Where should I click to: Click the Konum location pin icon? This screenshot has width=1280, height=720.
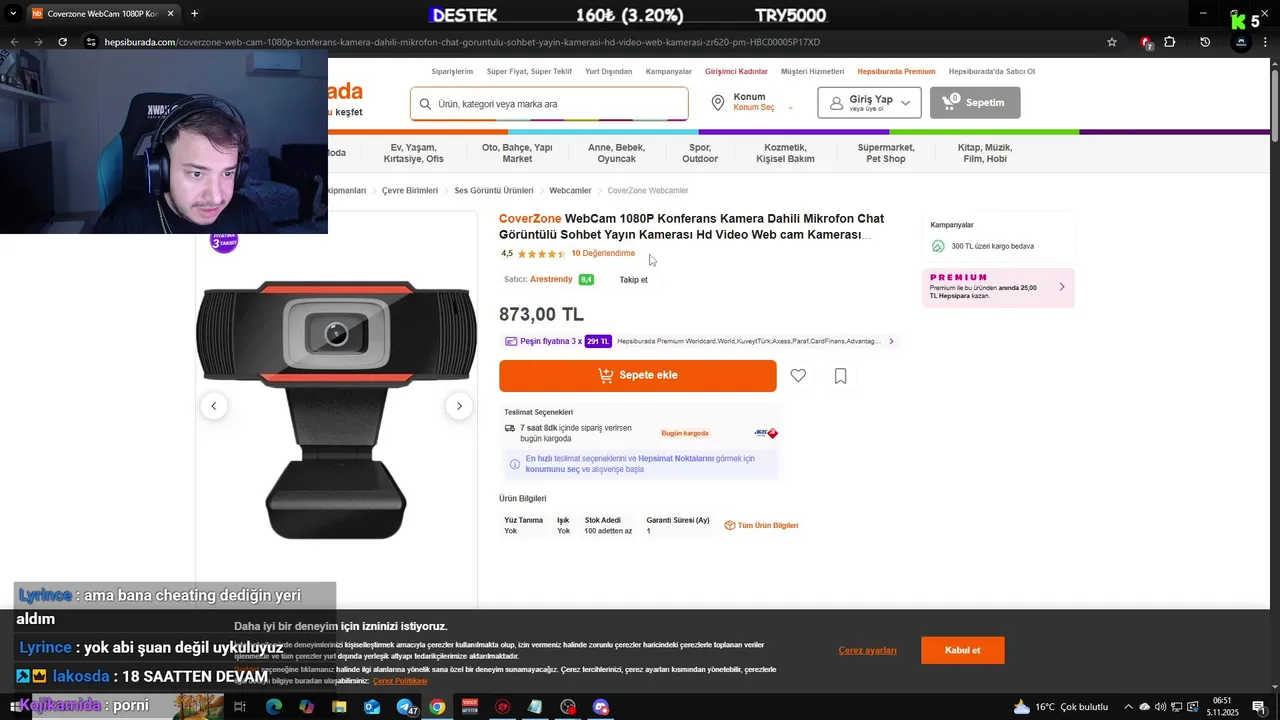[x=718, y=103]
